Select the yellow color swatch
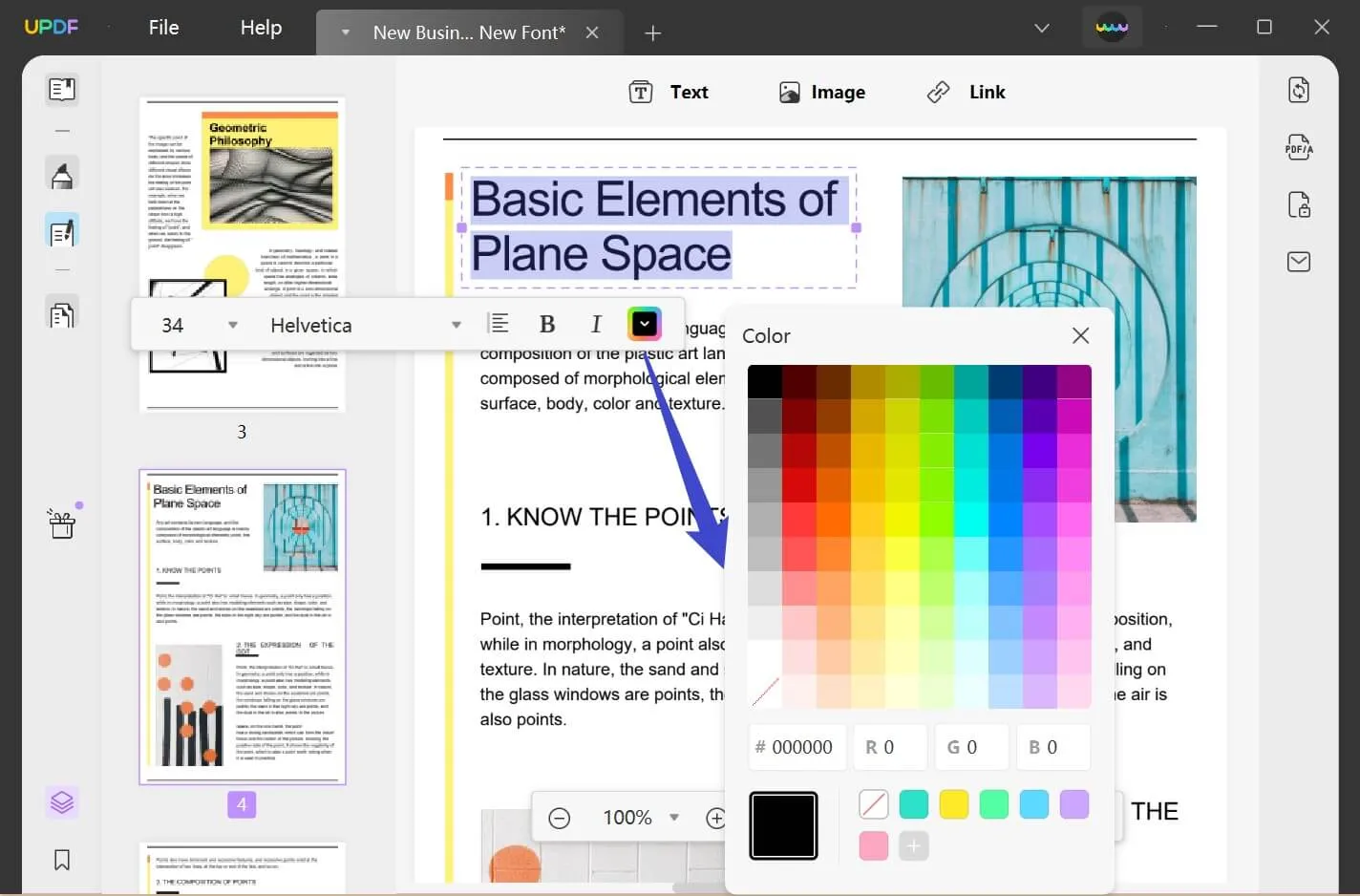The height and width of the screenshot is (896, 1360). [x=954, y=803]
